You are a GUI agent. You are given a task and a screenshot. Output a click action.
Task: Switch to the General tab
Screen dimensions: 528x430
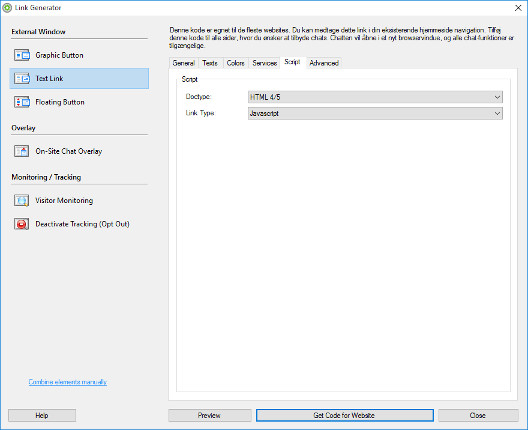pyautogui.click(x=184, y=63)
